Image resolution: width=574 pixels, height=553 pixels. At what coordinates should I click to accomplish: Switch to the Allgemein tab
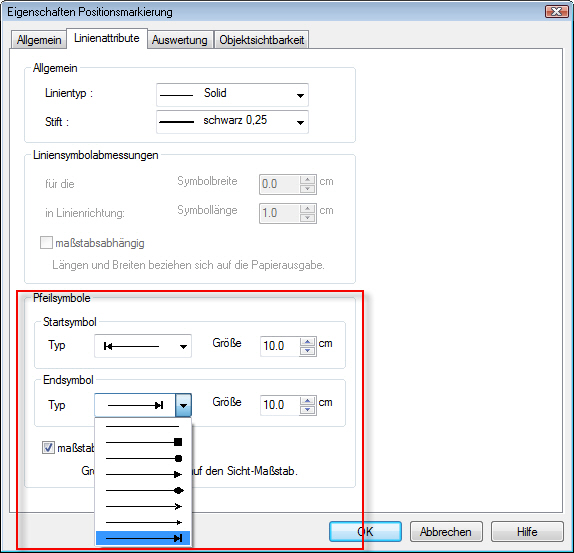coord(39,40)
